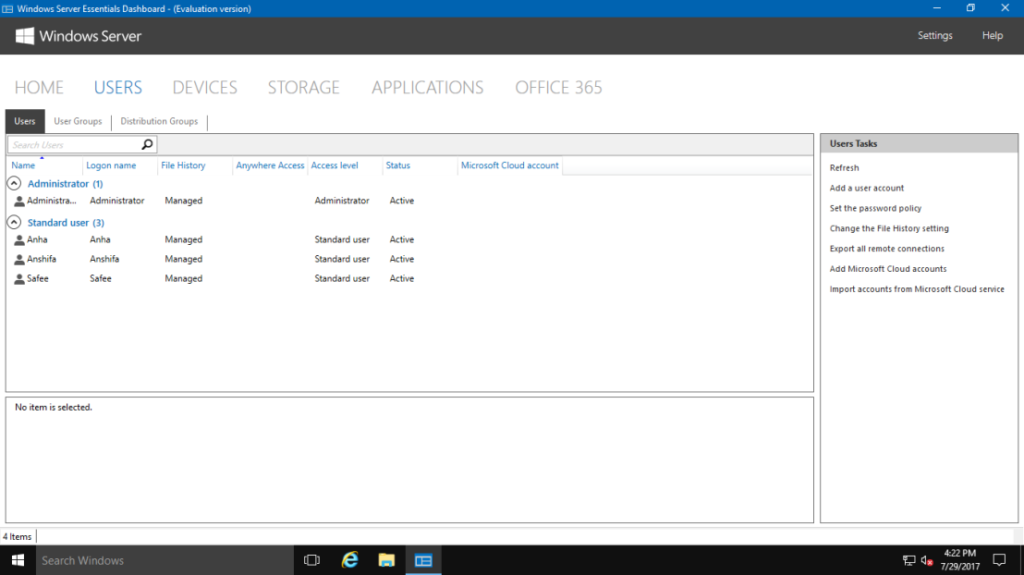Click the network icon in the system tray
Screen dimensions: 1024x575
point(908,560)
